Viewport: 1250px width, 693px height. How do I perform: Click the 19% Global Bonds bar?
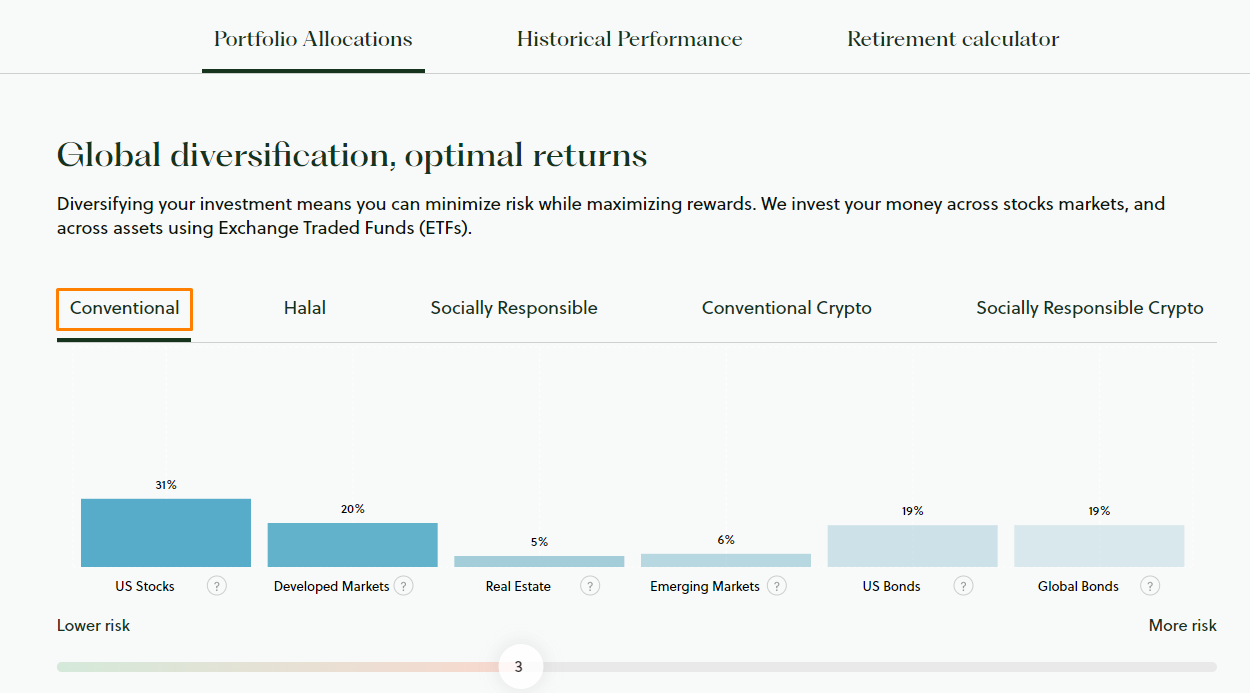coord(1099,546)
